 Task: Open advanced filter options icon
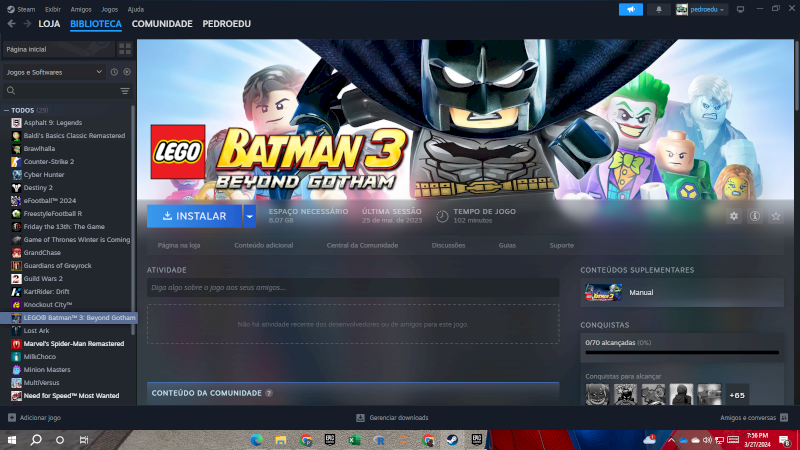click(125, 91)
